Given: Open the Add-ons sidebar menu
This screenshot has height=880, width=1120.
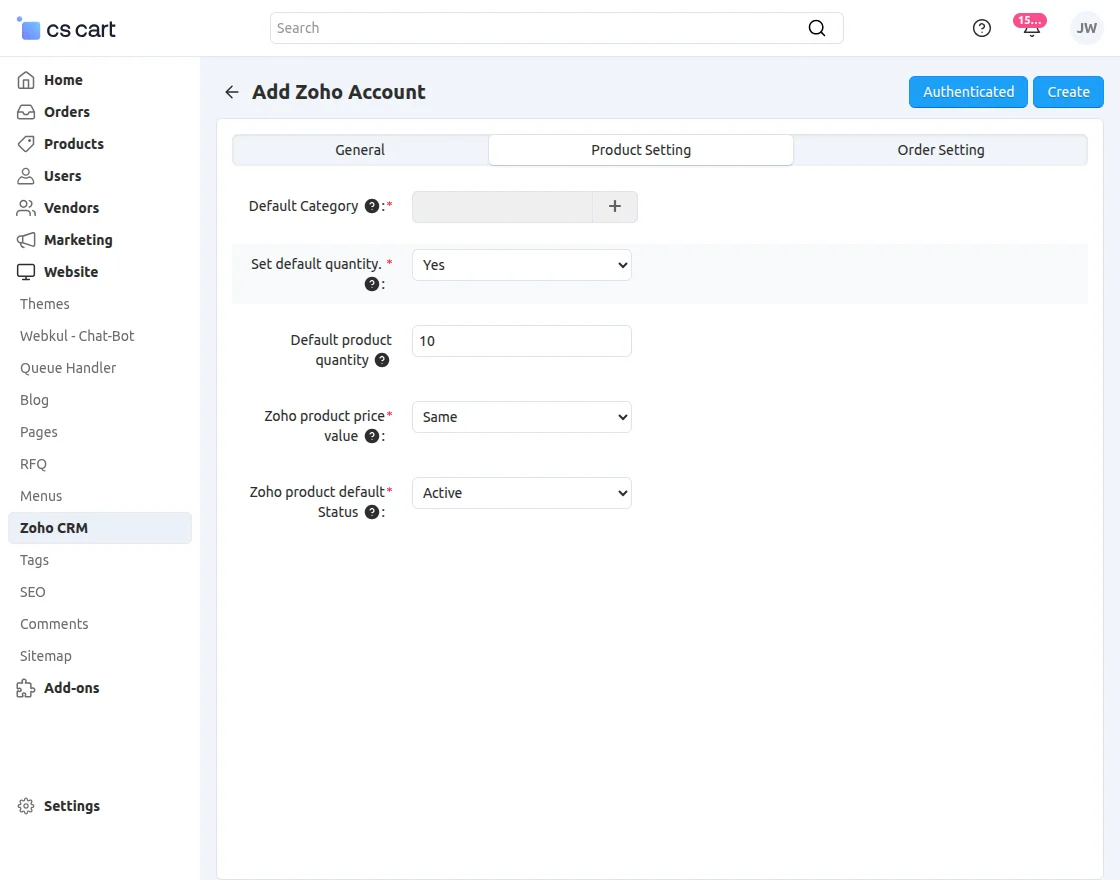Looking at the screenshot, I should click(71, 688).
